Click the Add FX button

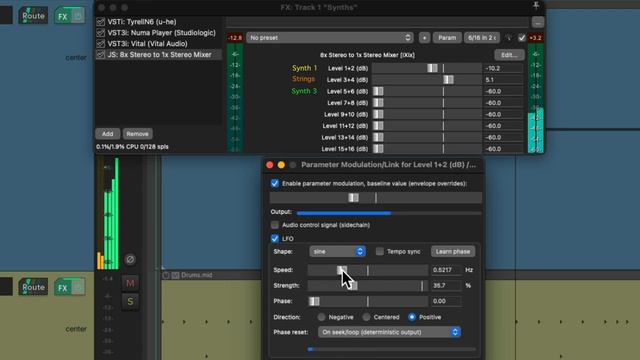click(107, 134)
